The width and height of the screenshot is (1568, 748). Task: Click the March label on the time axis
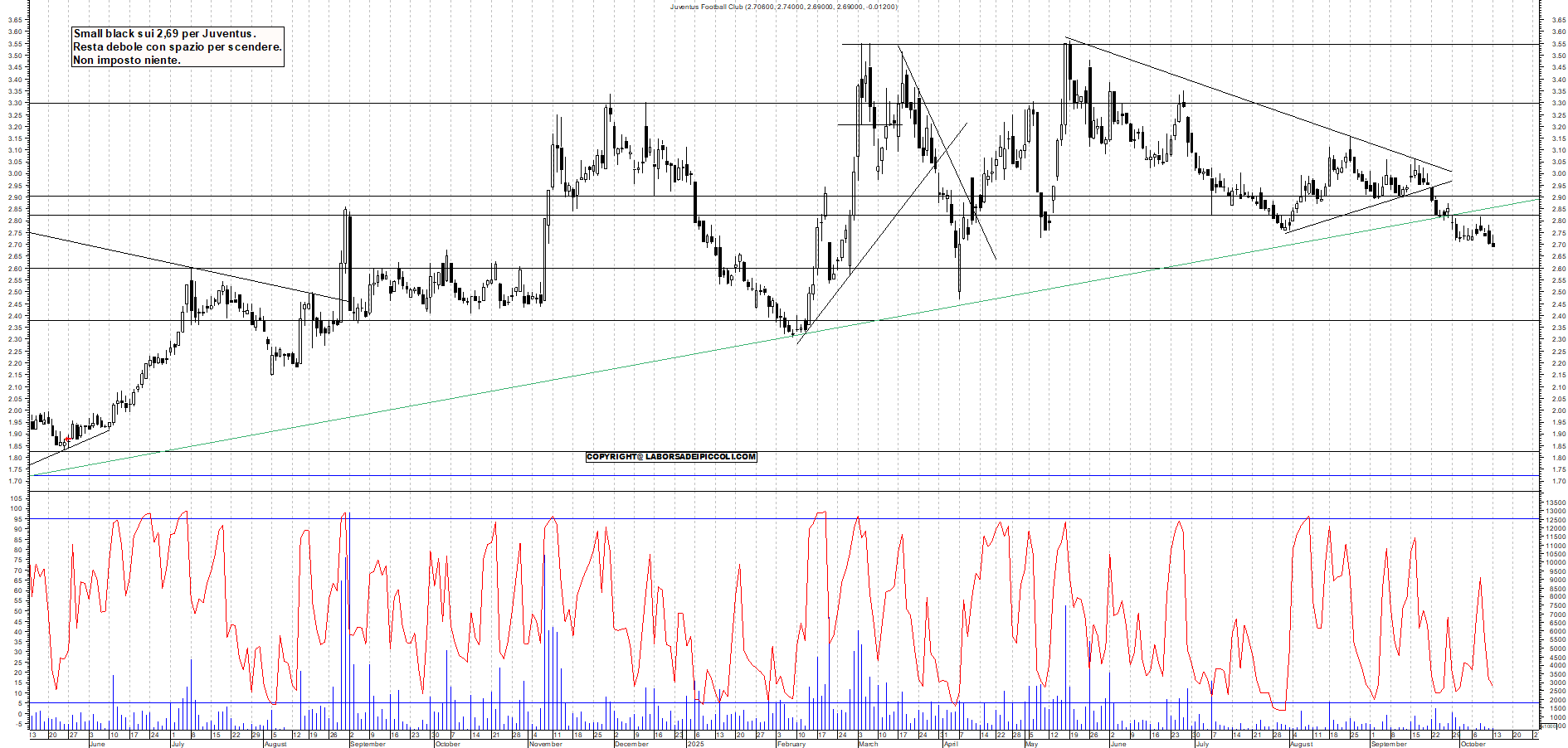point(868,744)
